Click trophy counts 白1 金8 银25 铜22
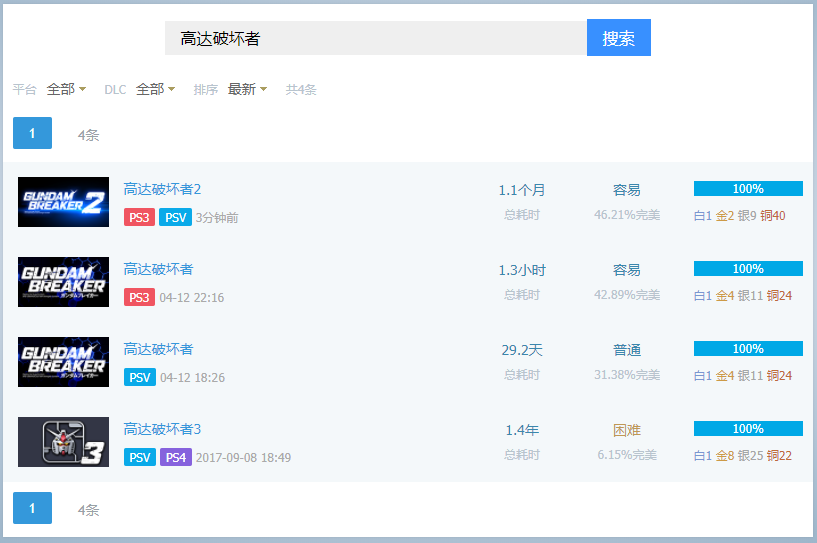817x543 pixels. (742, 455)
